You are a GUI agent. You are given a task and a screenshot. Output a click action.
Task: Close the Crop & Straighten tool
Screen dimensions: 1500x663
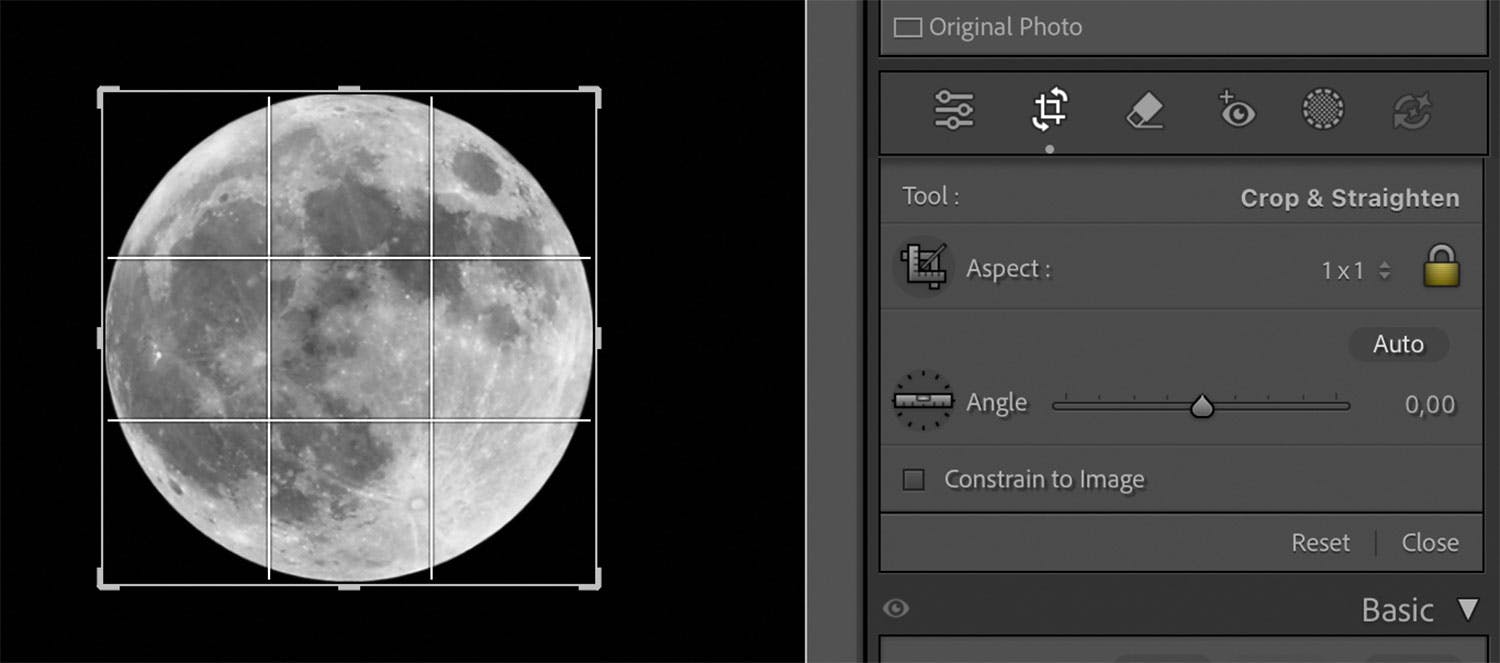tap(1429, 543)
